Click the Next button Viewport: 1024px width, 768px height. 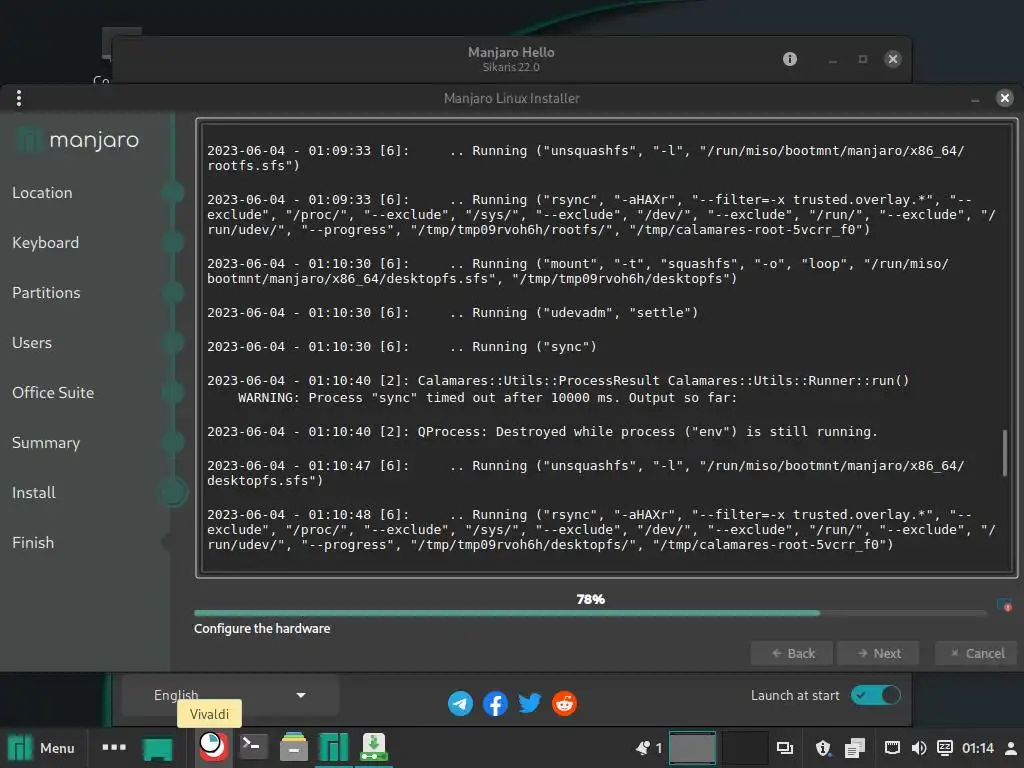pos(878,653)
